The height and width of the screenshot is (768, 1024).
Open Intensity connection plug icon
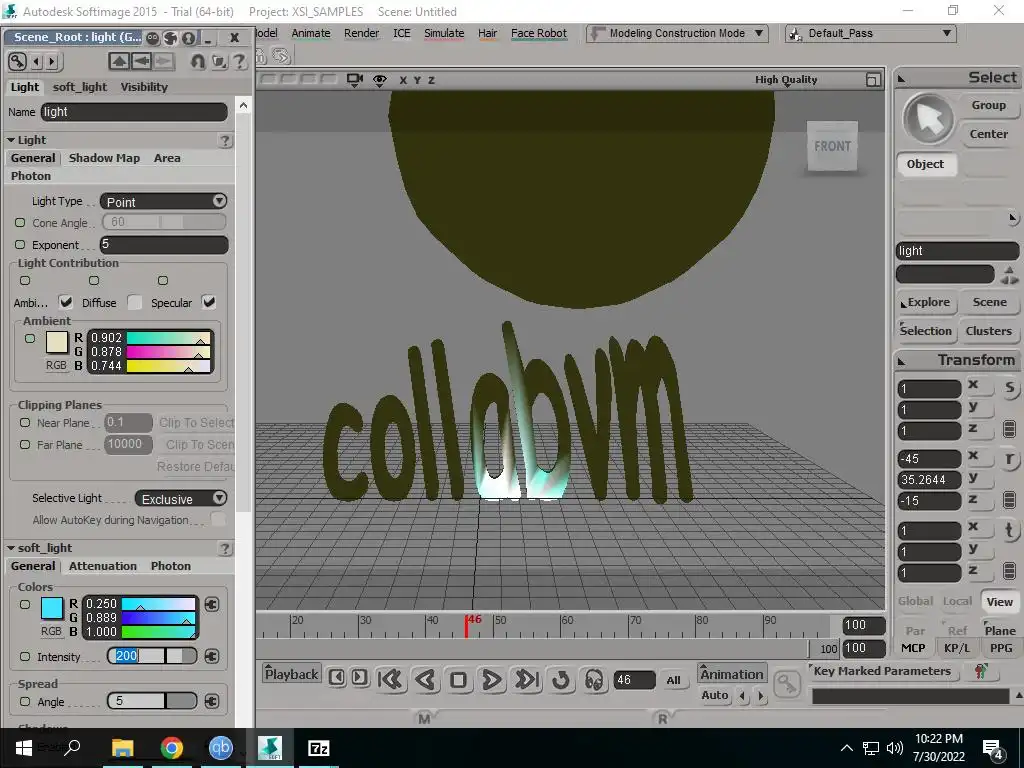click(x=212, y=656)
